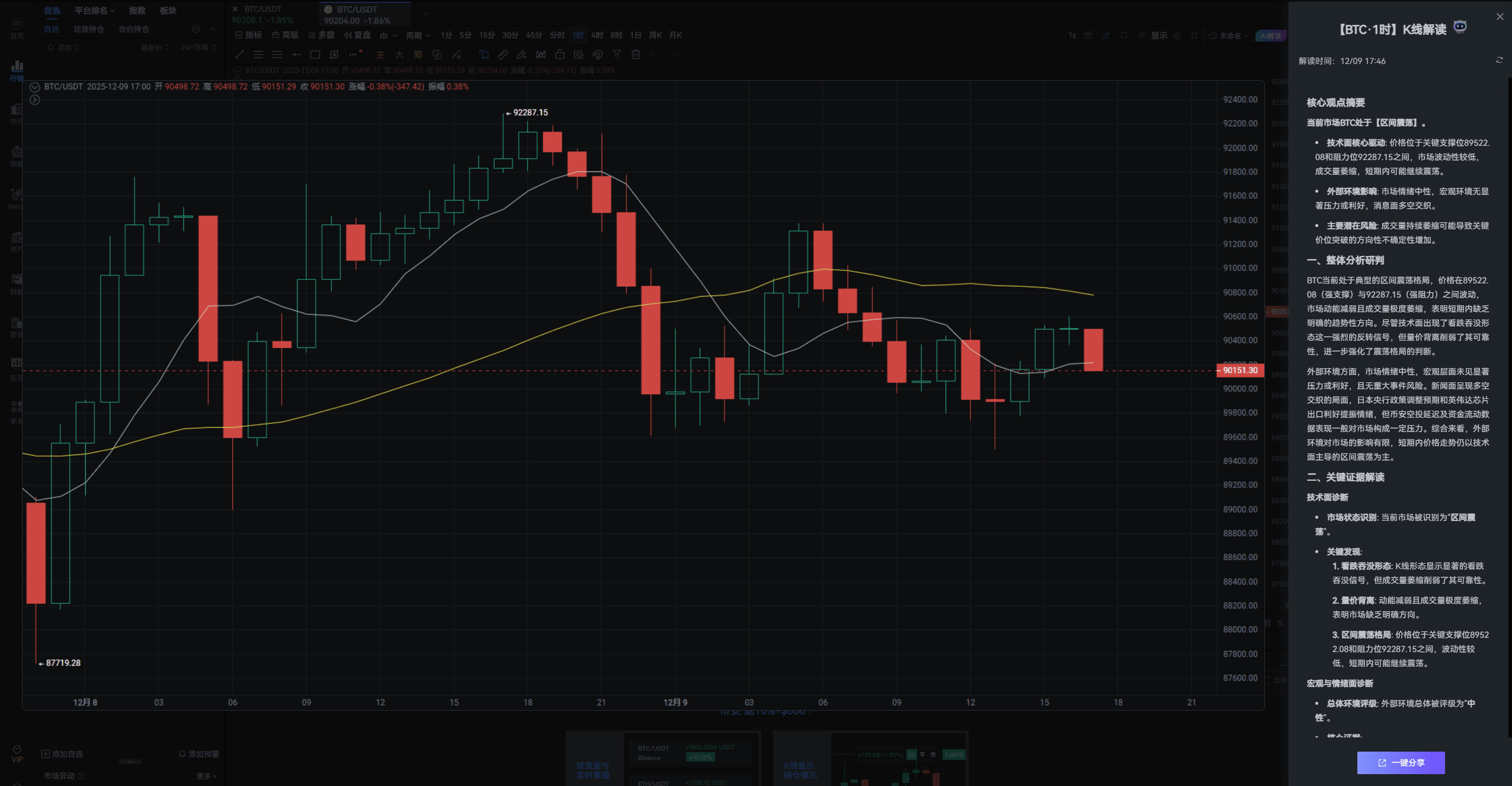The width and height of the screenshot is (1512, 786).
Task: Click the filter funnel icon
Action: click(x=616, y=55)
